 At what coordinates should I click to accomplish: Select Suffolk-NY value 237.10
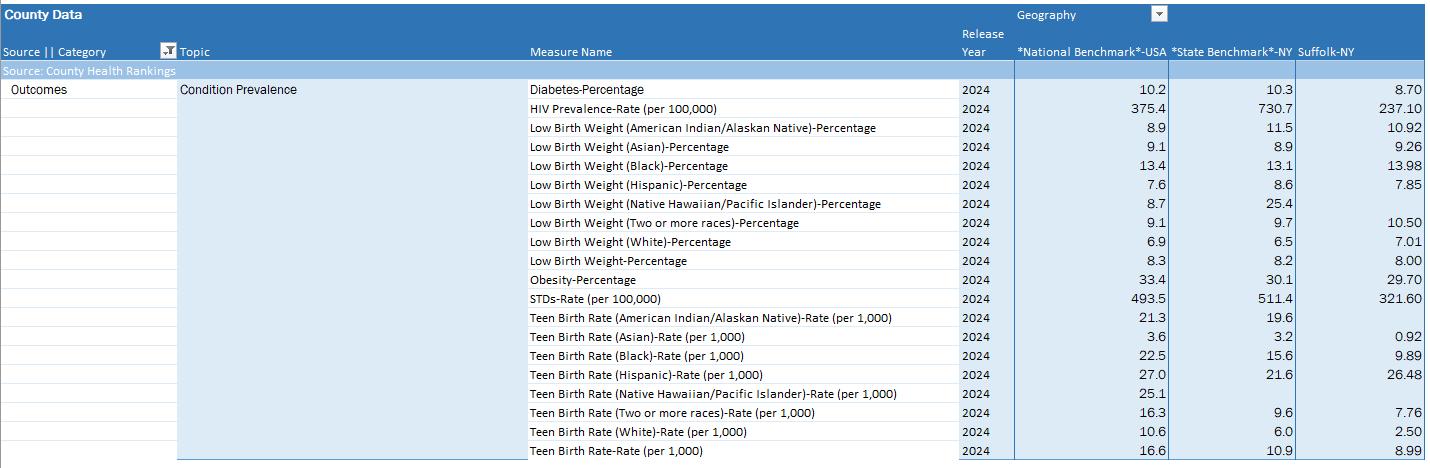pos(1400,109)
